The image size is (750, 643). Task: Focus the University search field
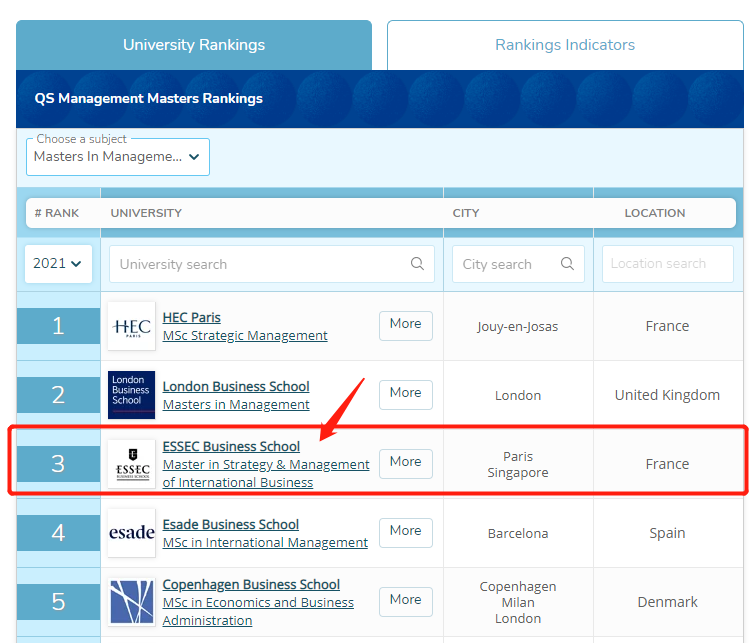click(x=272, y=264)
